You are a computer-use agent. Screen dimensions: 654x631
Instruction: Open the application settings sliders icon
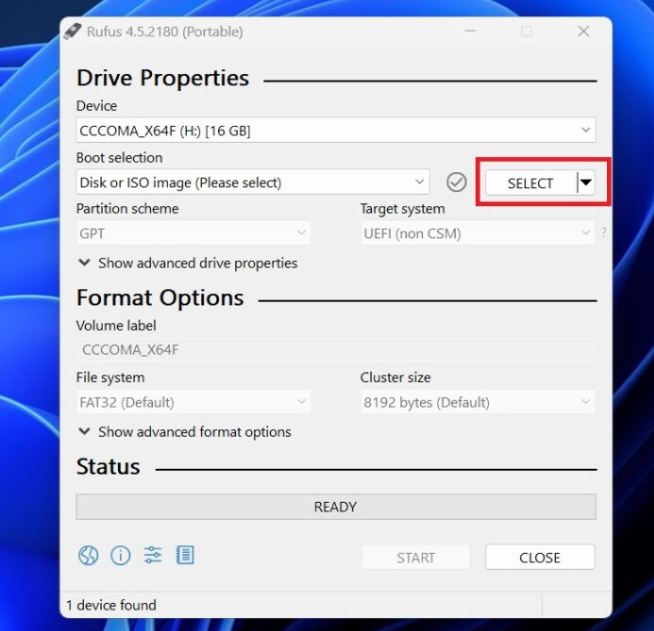click(153, 555)
